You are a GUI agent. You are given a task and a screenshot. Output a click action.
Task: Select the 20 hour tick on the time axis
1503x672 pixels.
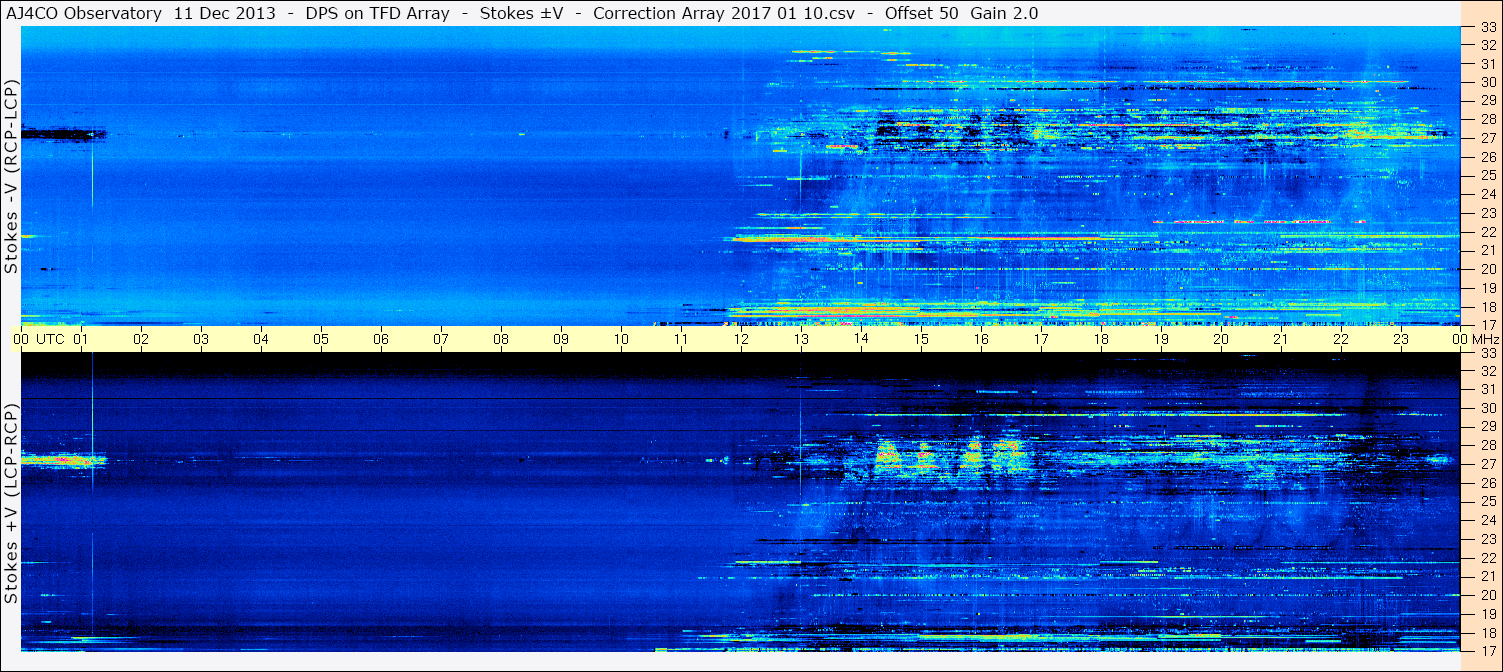coord(1221,339)
